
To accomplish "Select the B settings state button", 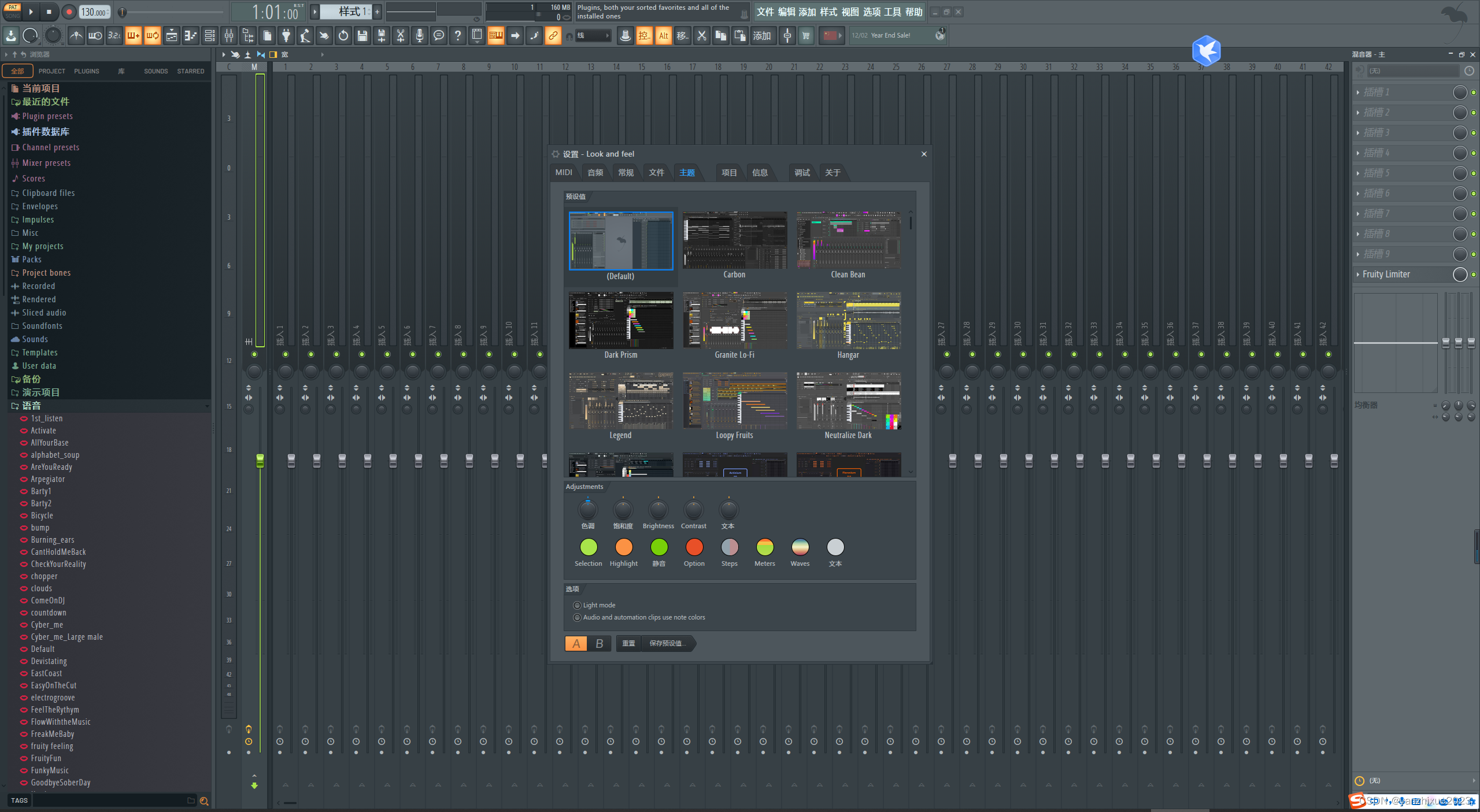I will point(600,643).
